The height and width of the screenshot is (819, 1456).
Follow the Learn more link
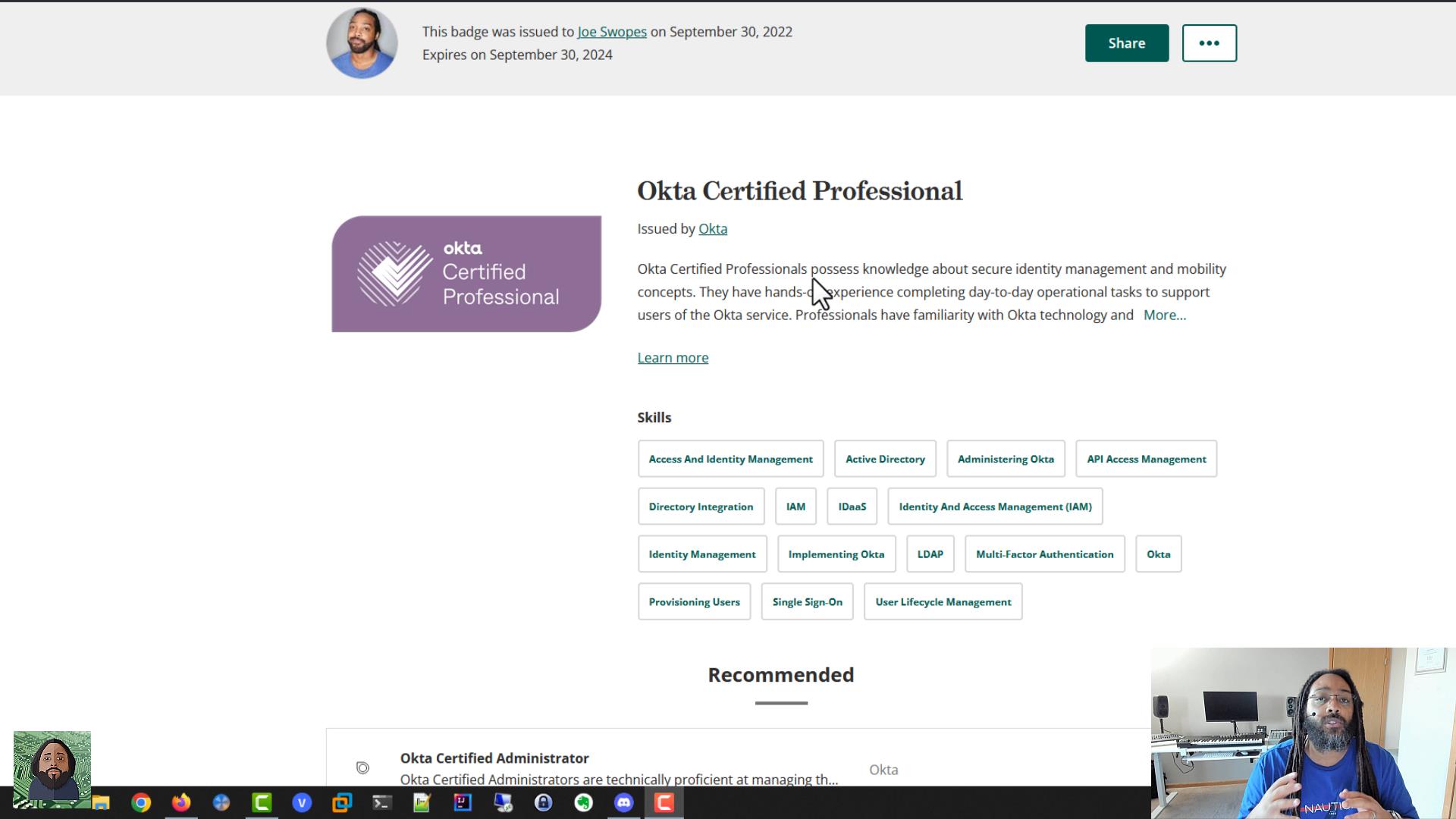click(x=673, y=358)
